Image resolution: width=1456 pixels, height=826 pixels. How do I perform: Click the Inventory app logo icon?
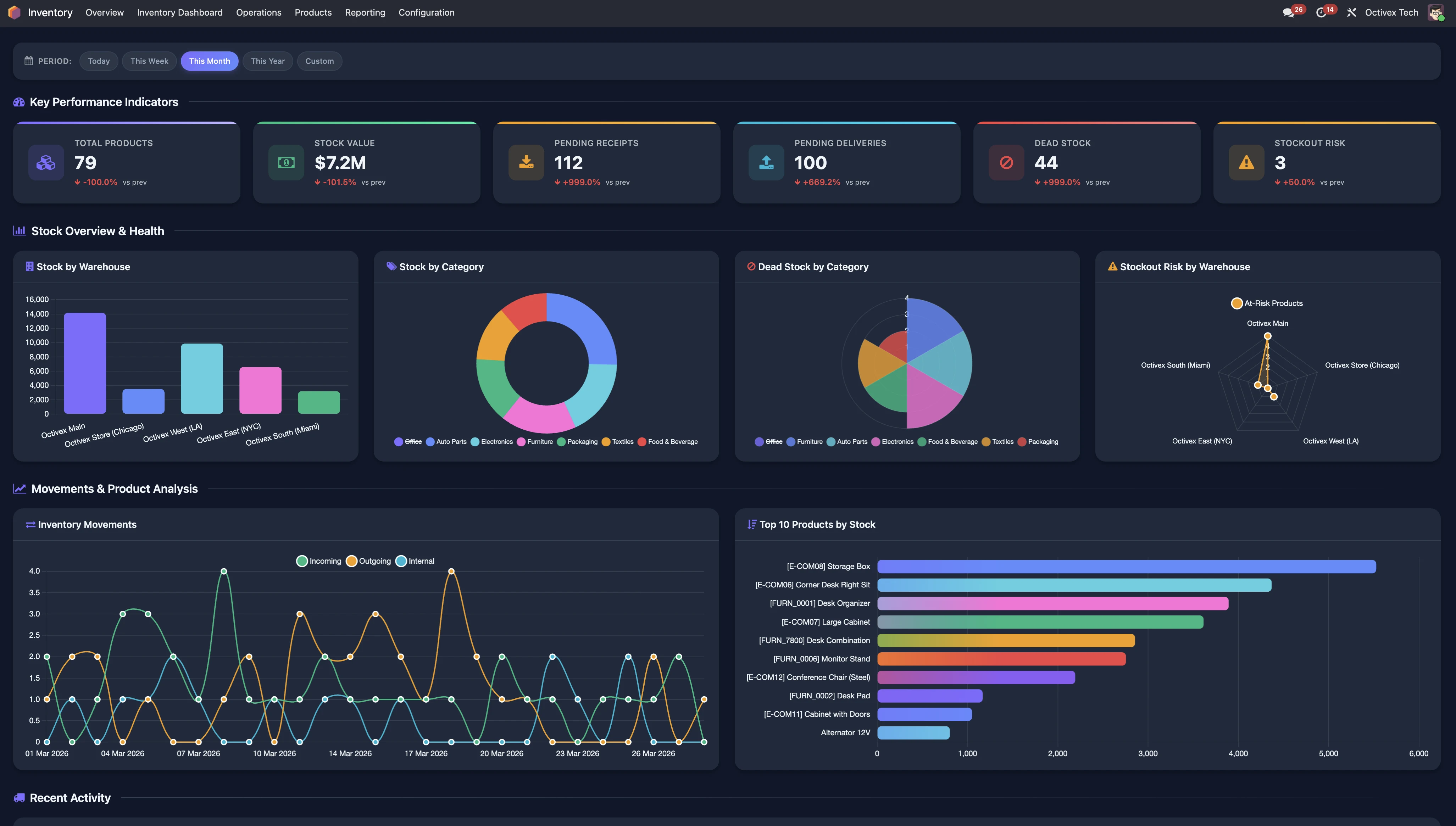[14, 12]
